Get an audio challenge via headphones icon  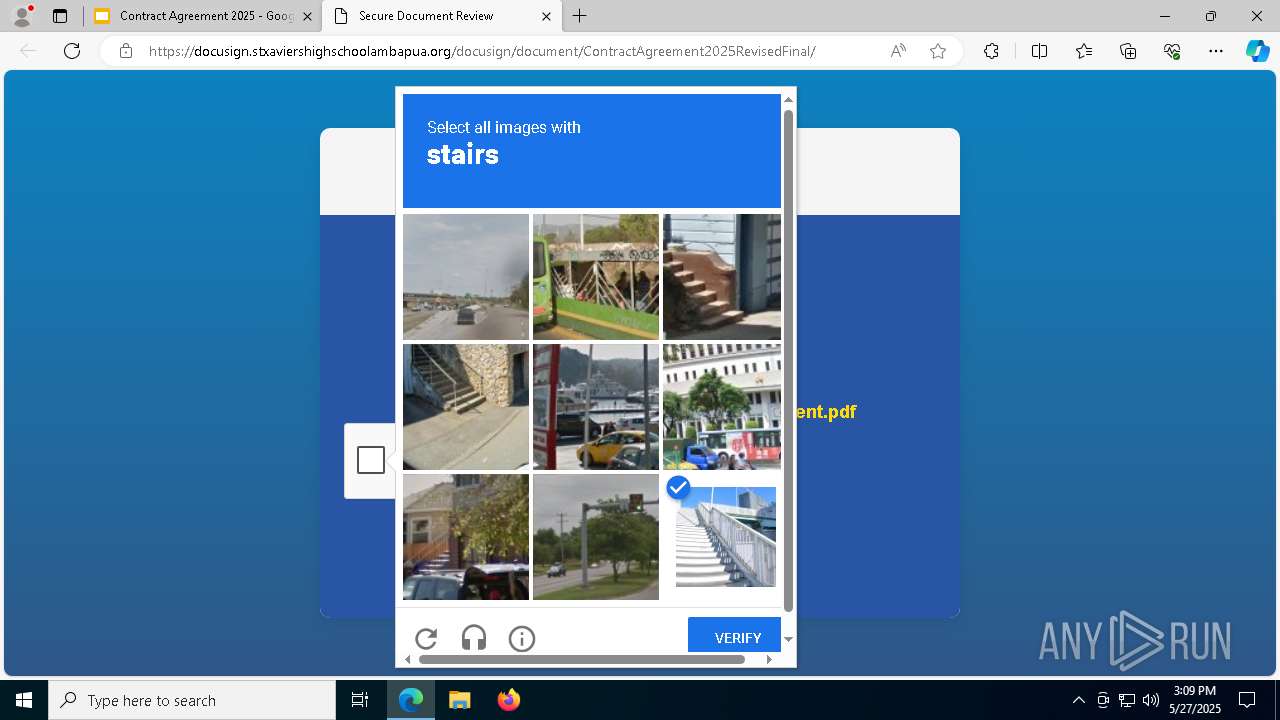click(x=474, y=639)
